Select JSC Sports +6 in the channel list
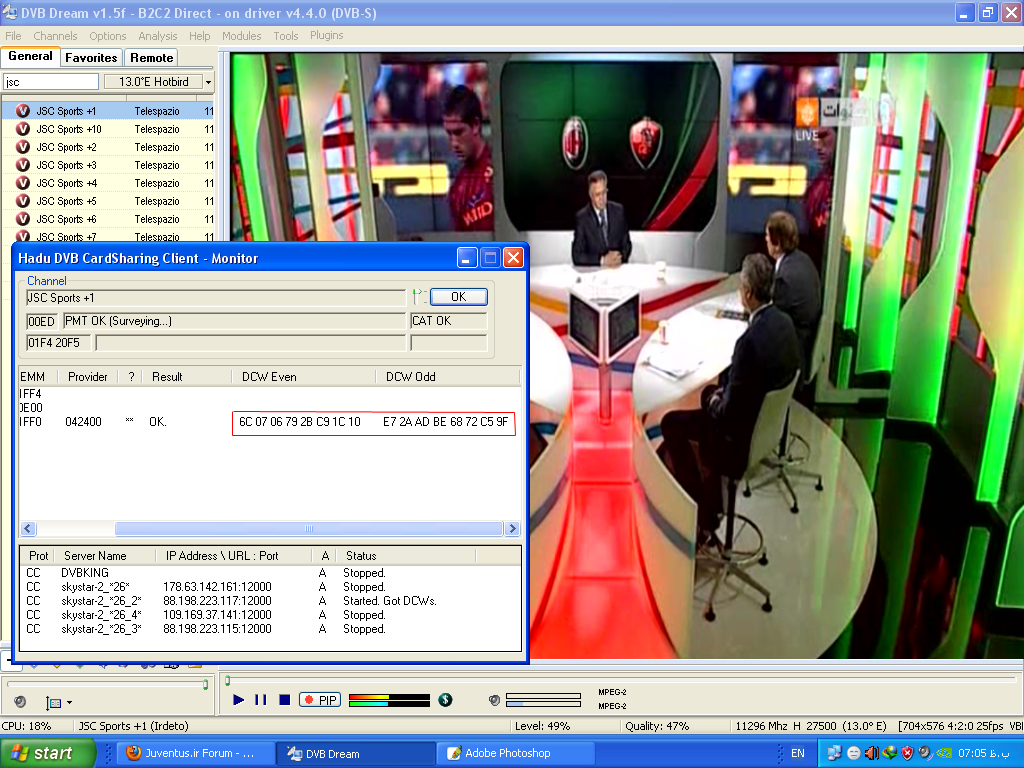This screenshot has width=1024, height=768. (108, 219)
